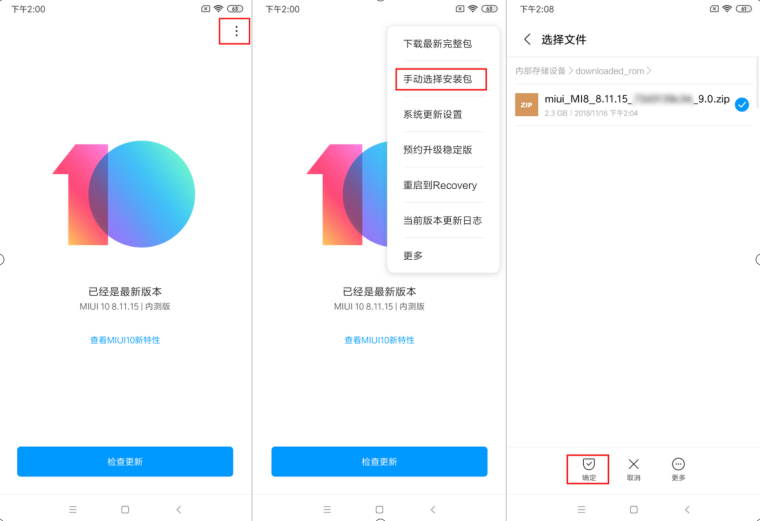Open the three-dot overflow menu
760x521 pixels.
[x=236, y=32]
